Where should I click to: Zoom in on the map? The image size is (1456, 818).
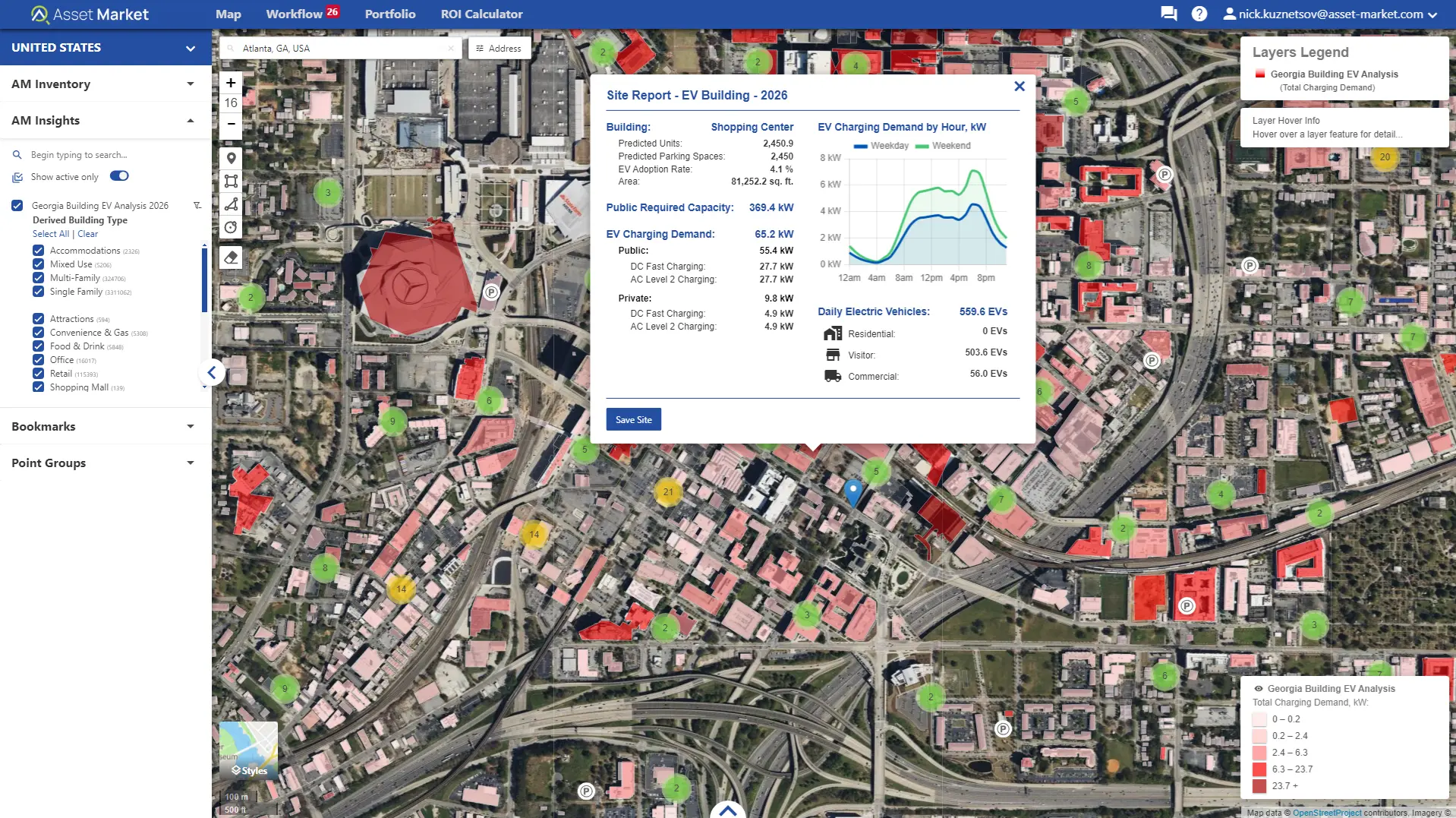tap(231, 83)
